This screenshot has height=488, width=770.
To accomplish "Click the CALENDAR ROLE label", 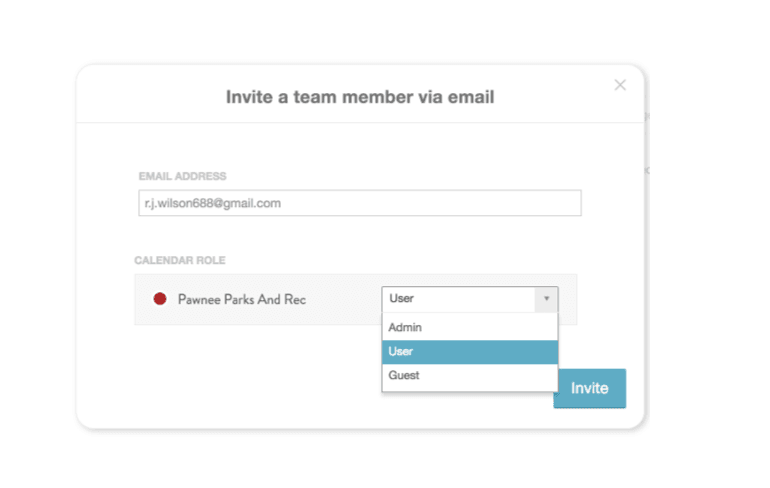I will point(180,260).
